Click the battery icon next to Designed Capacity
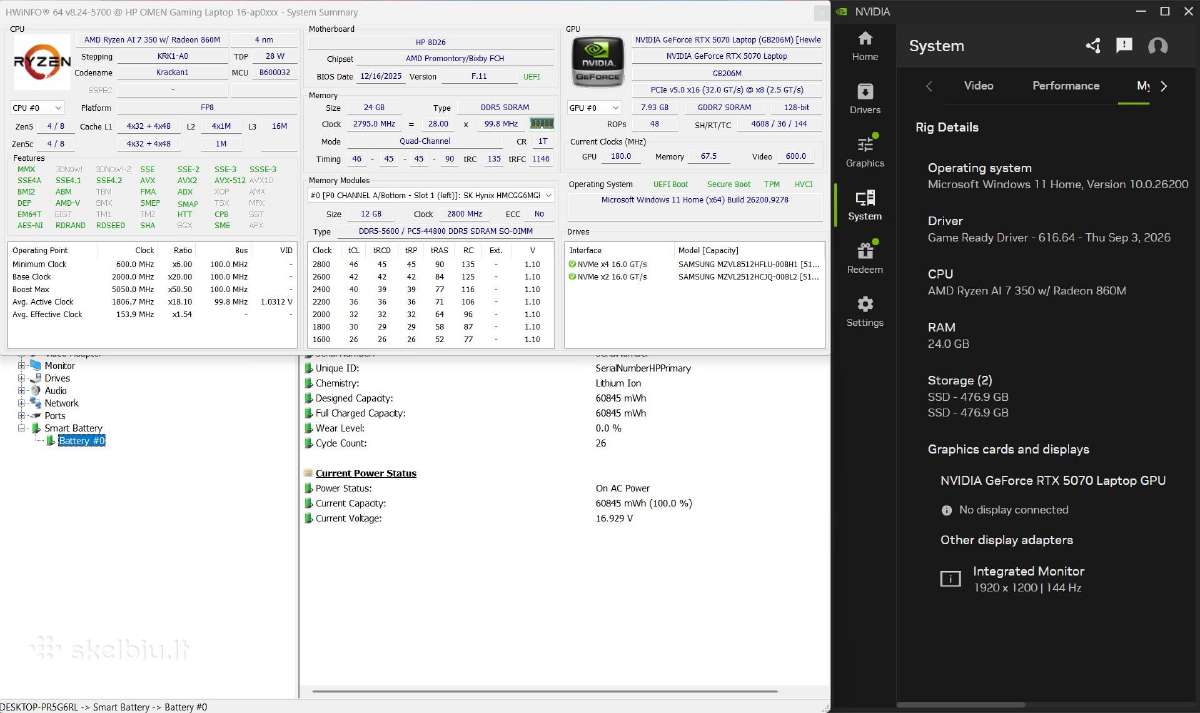 (x=308, y=398)
